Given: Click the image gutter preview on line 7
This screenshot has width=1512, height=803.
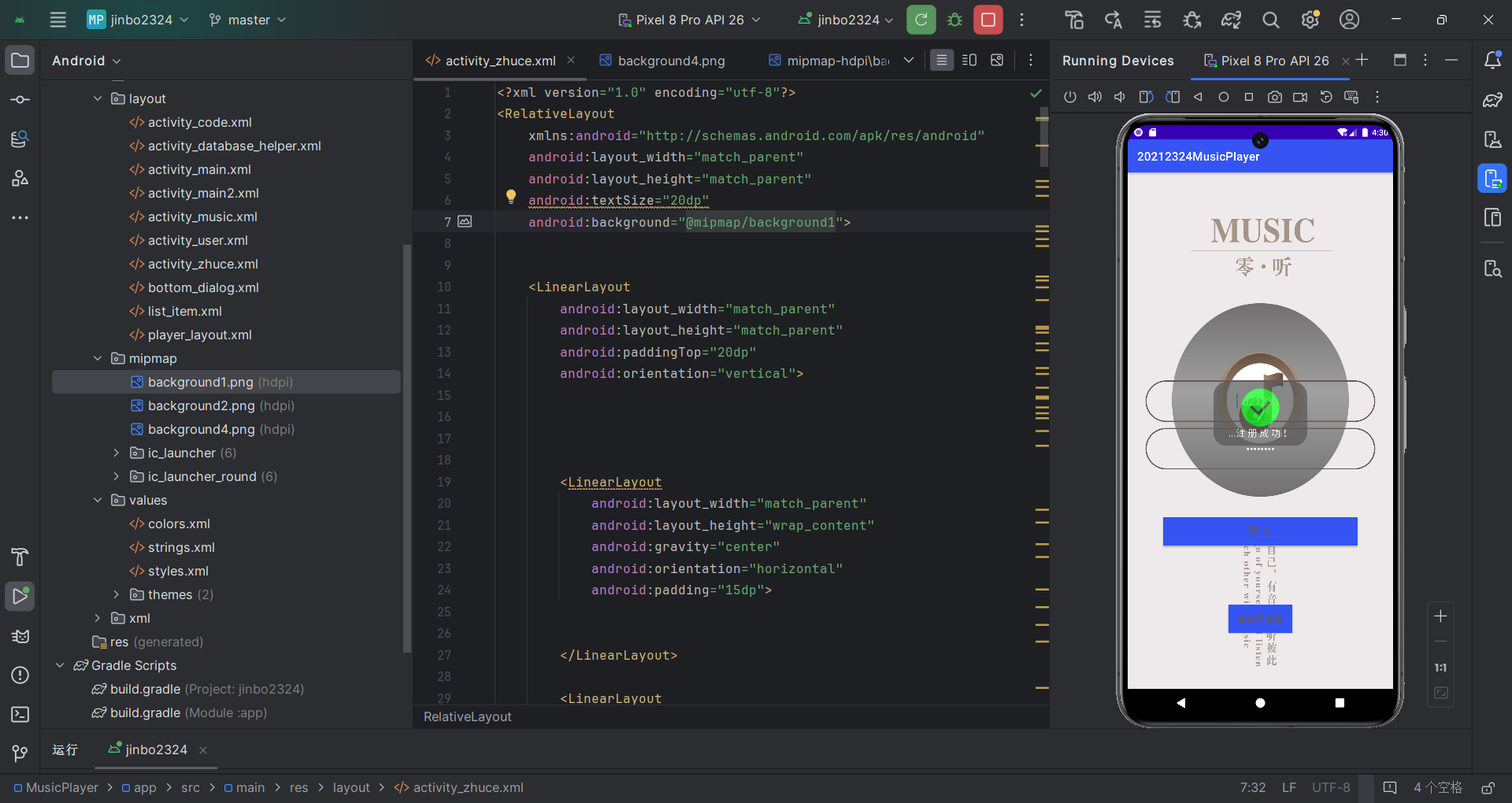Looking at the screenshot, I should coord(465,222).
